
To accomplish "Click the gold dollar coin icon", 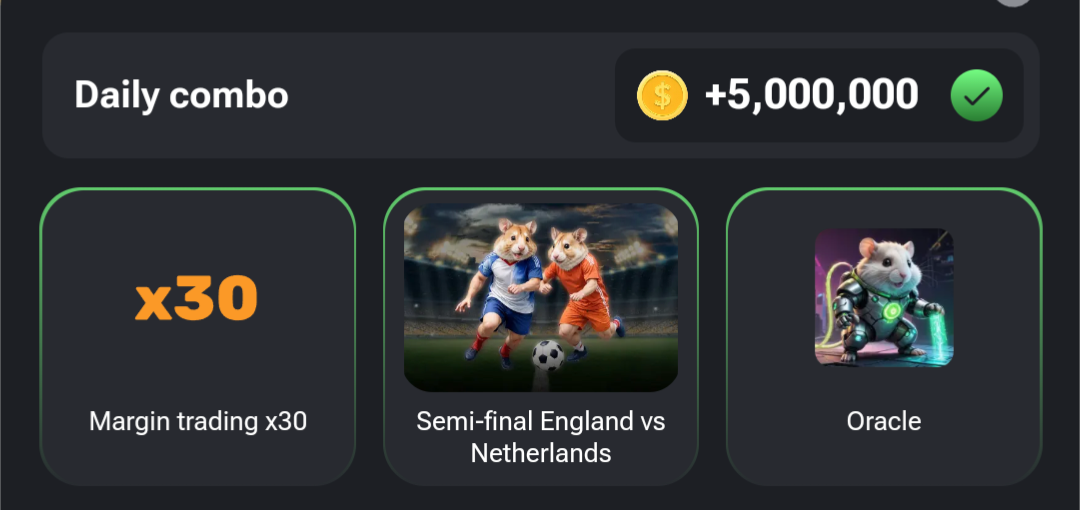I will click(662, 96).
